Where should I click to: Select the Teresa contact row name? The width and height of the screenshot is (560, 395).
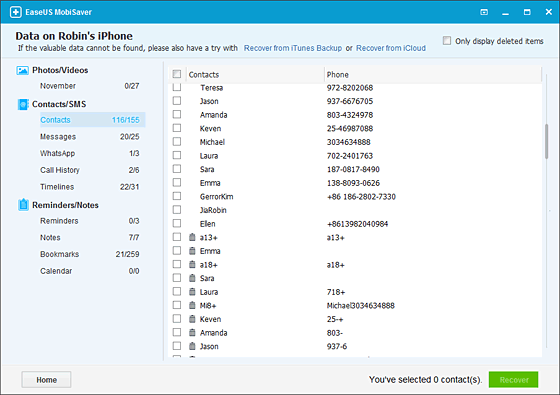point(211,88)
